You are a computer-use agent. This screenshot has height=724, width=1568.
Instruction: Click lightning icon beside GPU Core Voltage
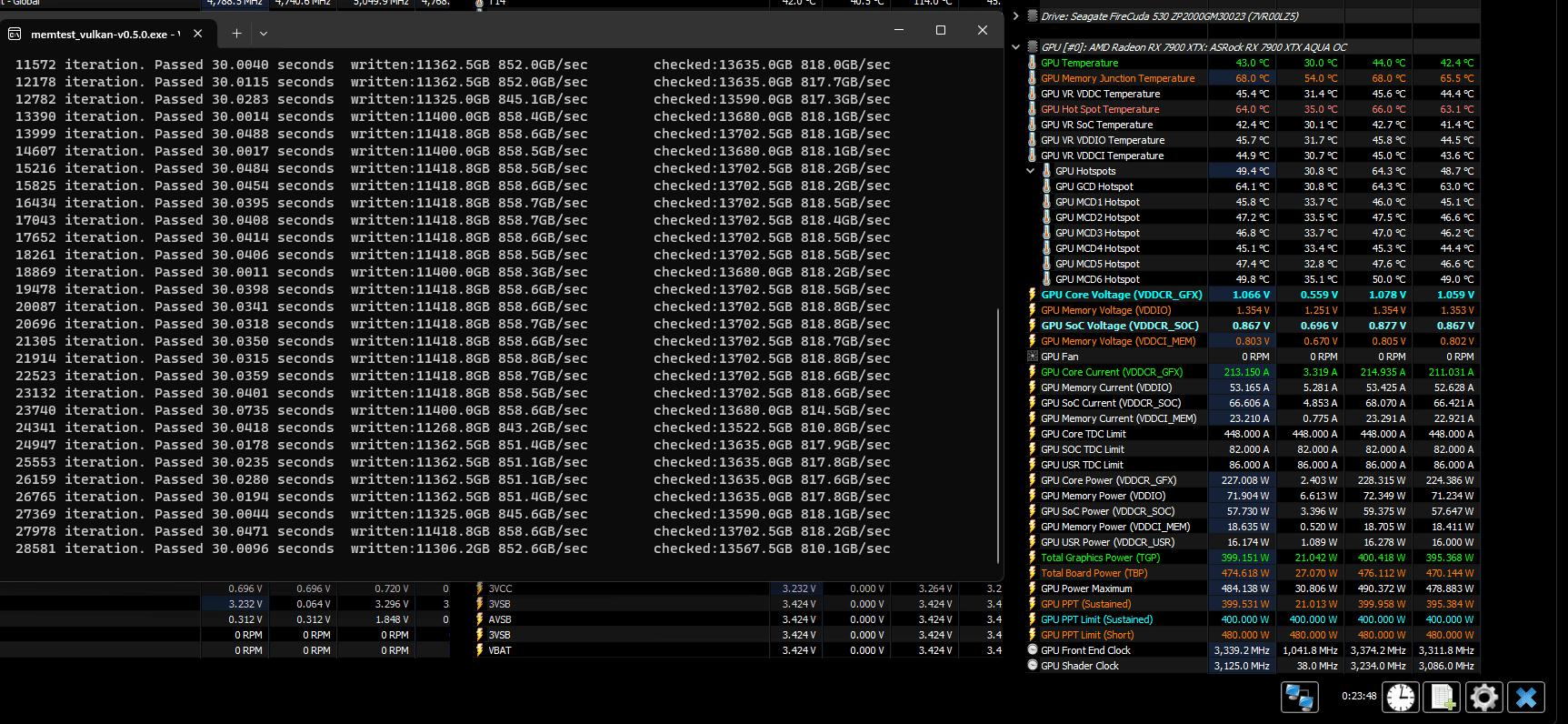1032,295
